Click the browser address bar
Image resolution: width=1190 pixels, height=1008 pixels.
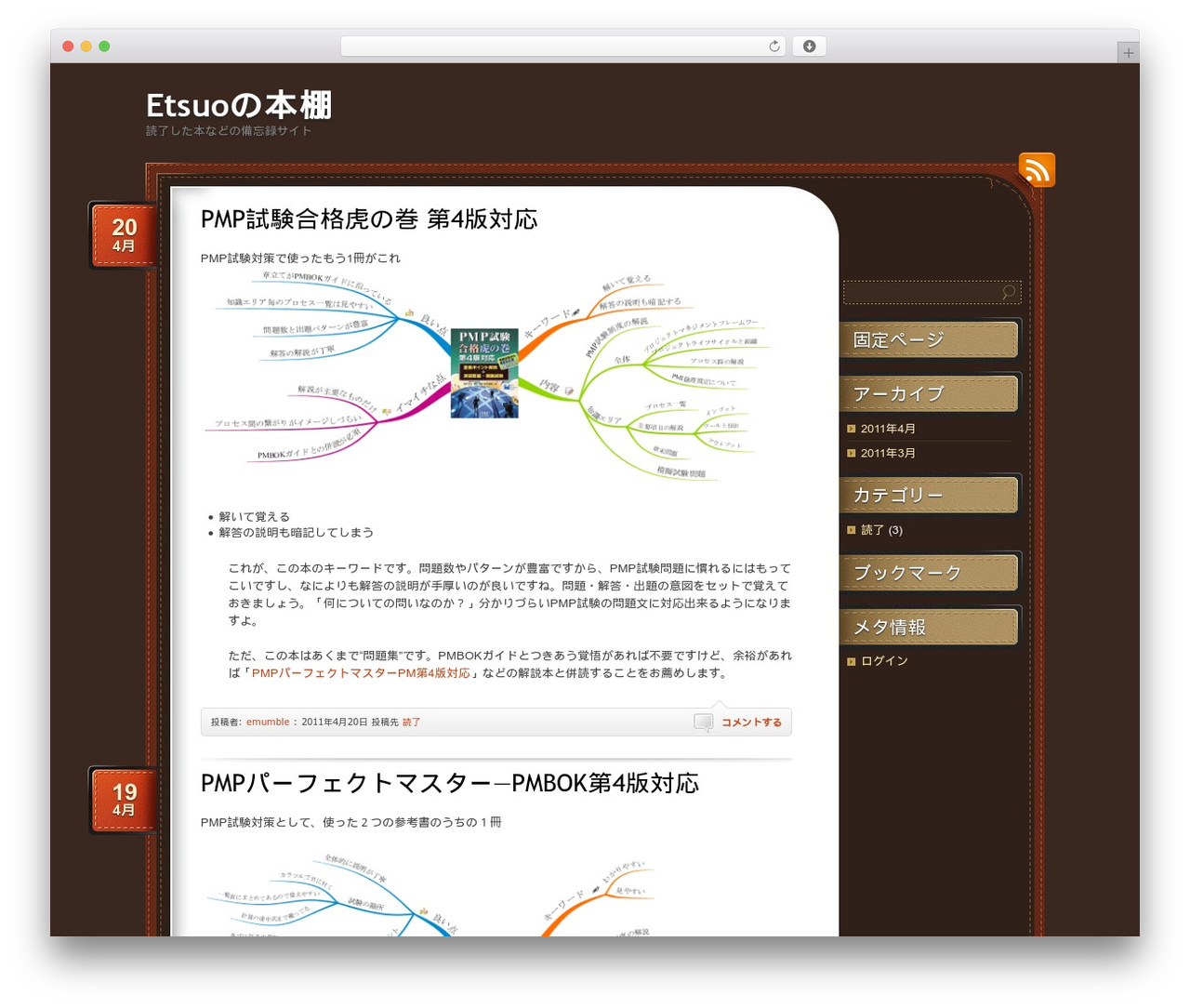[563, 46]
